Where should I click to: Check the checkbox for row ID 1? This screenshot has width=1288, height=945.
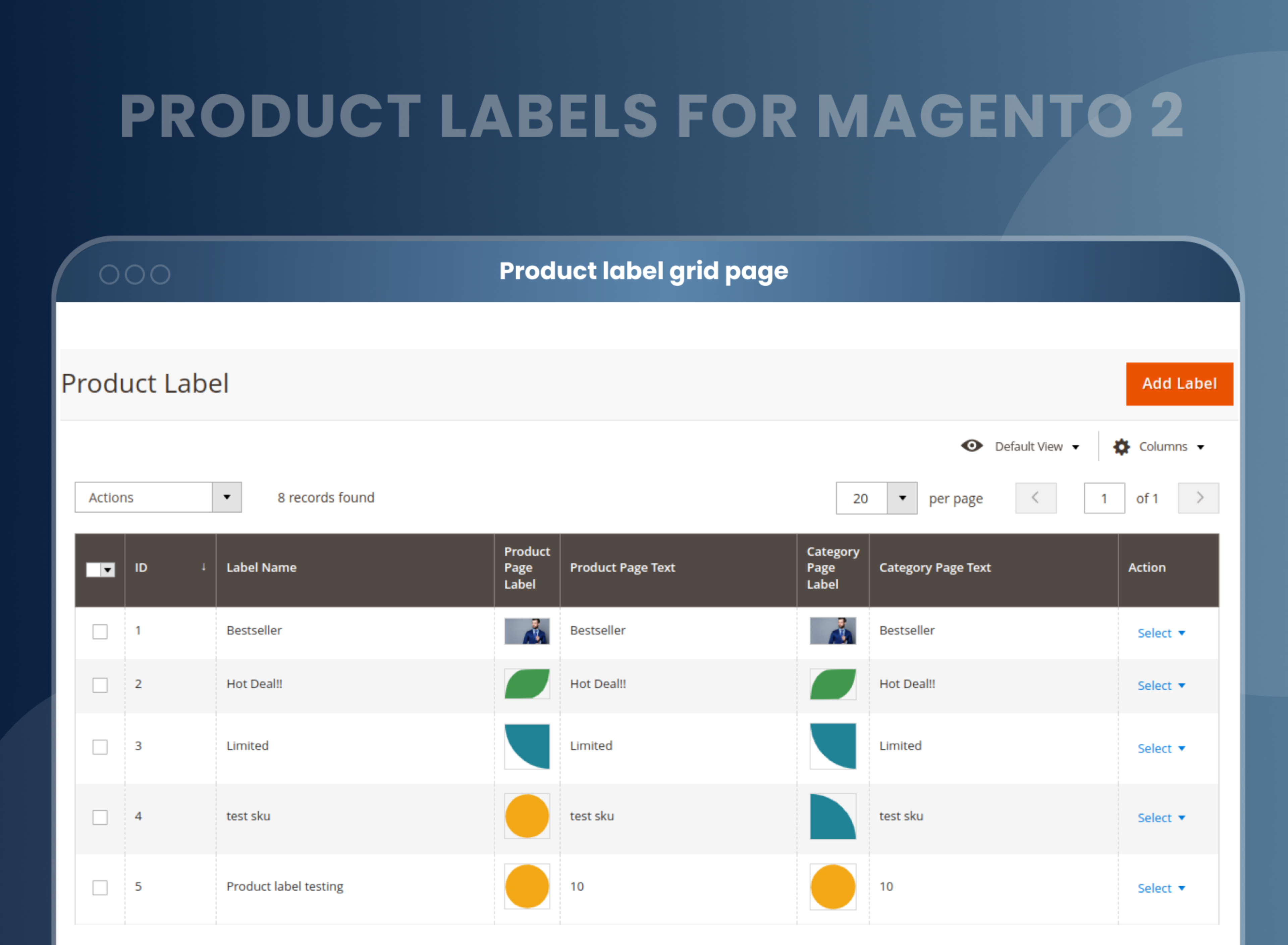[x=100, y=632]
